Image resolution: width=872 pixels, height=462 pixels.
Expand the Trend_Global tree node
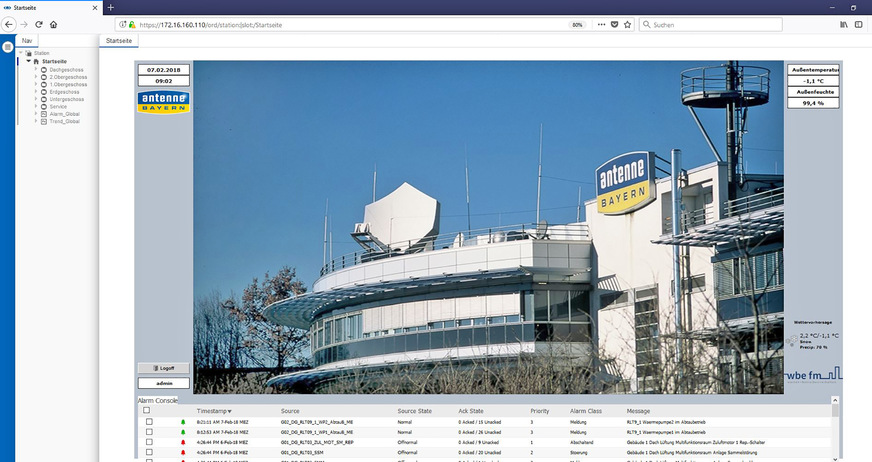(x=36, y=121)
